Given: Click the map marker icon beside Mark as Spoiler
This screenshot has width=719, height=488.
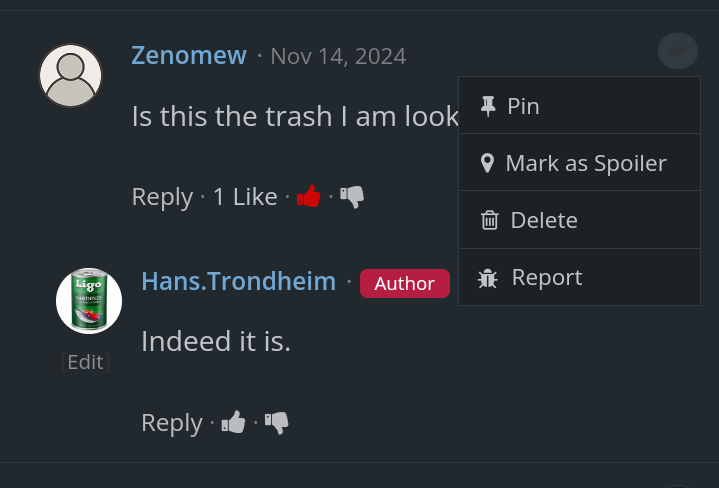Looking at the screenshot, I should 487,163.
